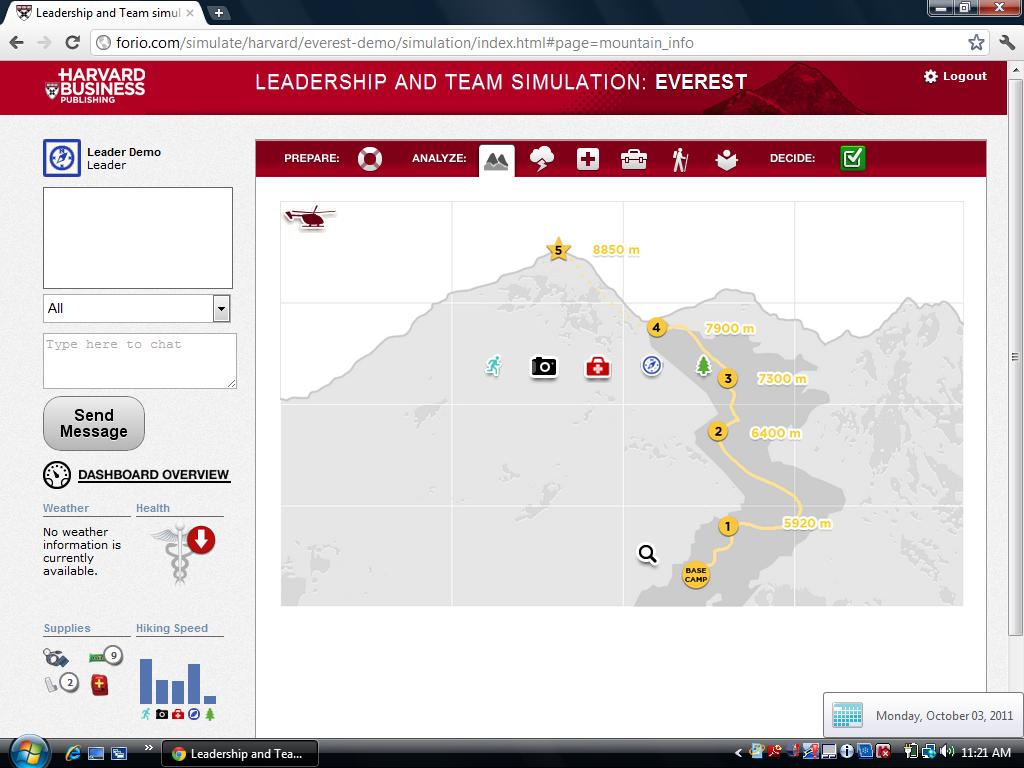The height and width of the screenshot is (768, 1024).
Task: Bookmark this page with the star icon
Action: [x=976, y=43]
